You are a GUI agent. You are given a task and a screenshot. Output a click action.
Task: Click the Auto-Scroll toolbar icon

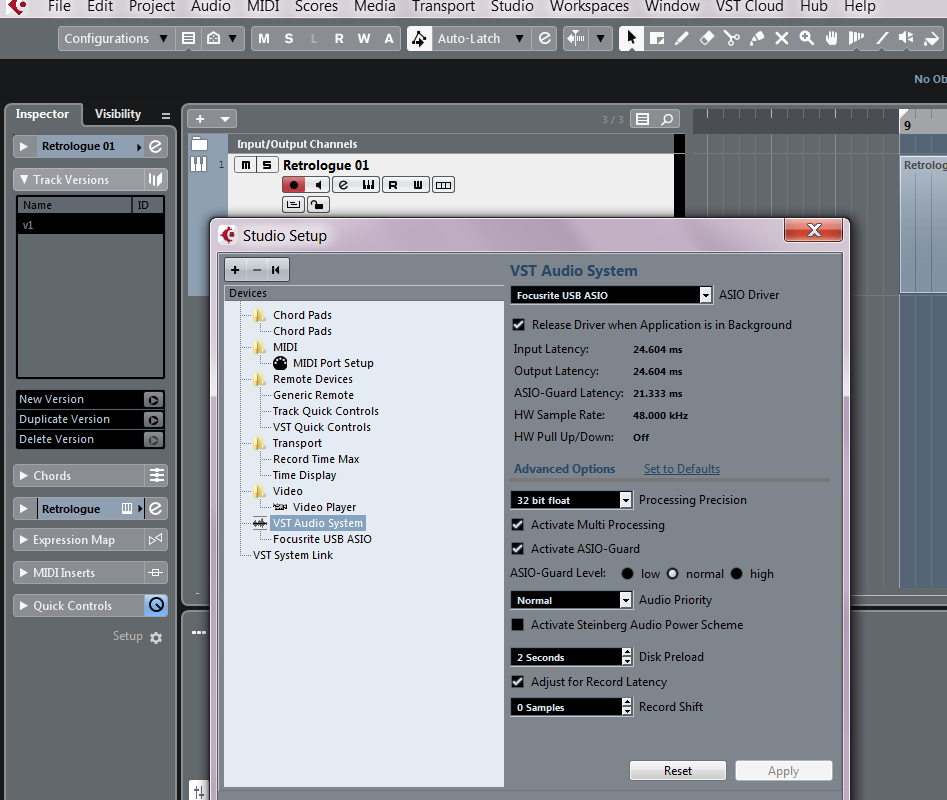click(x=576, y=39)
